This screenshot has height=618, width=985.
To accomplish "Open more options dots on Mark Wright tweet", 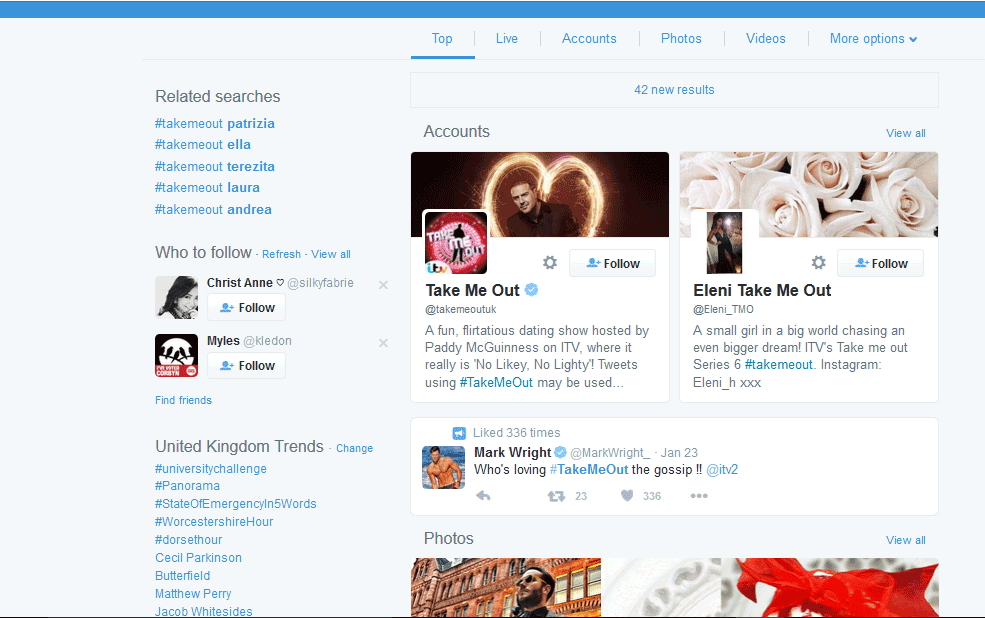I will click(699, 496).
